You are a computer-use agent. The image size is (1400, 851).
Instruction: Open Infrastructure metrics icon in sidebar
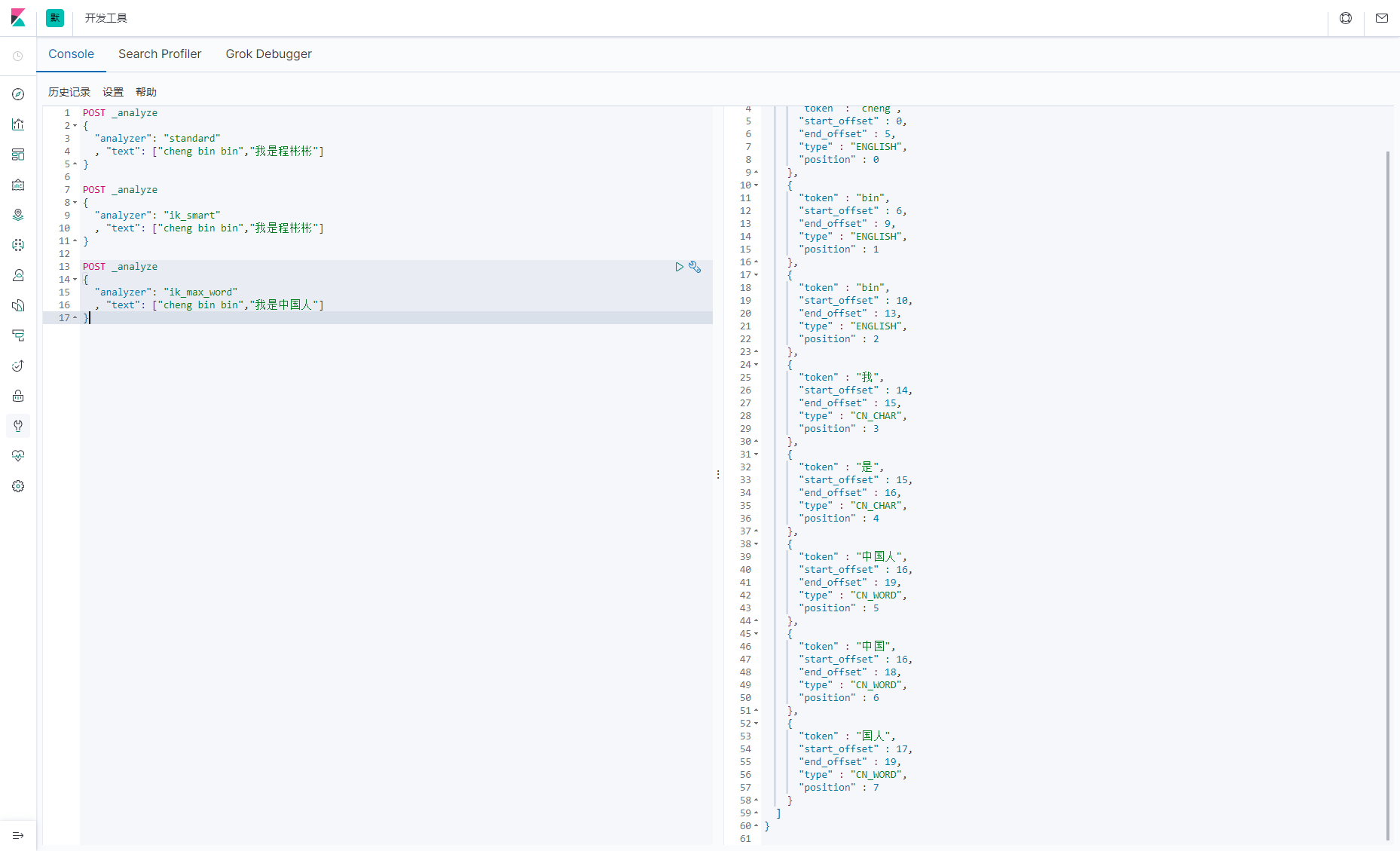coord(18,275)
